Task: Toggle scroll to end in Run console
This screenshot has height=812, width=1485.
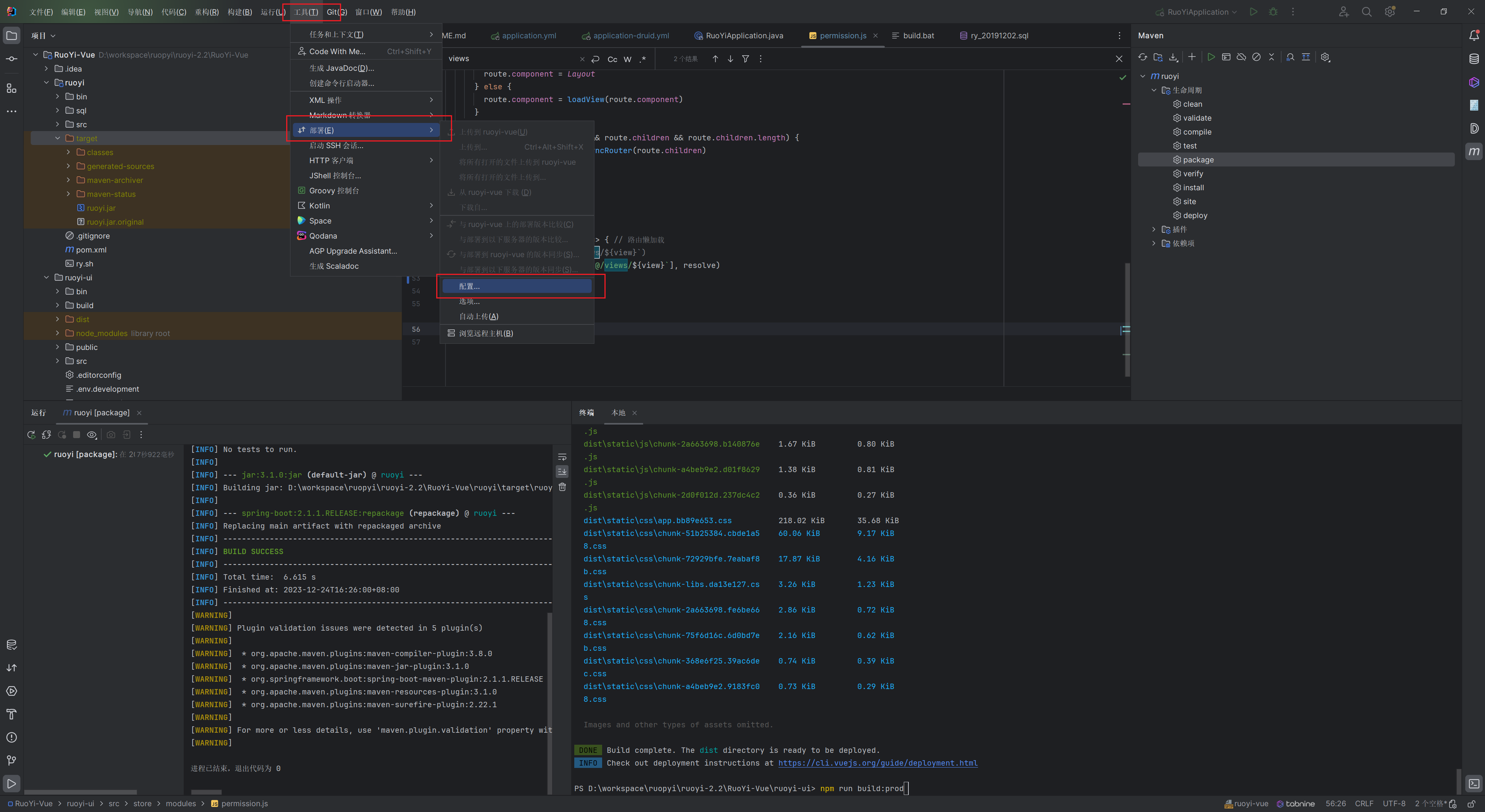Action: (562, 471)
